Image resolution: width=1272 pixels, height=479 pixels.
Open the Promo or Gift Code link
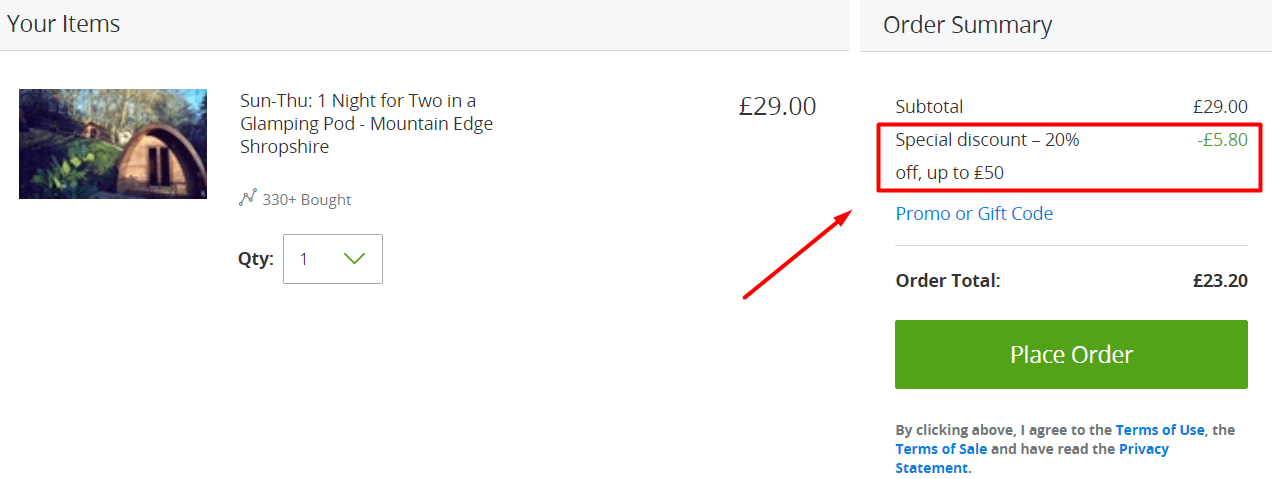click(x=974, y=213)
